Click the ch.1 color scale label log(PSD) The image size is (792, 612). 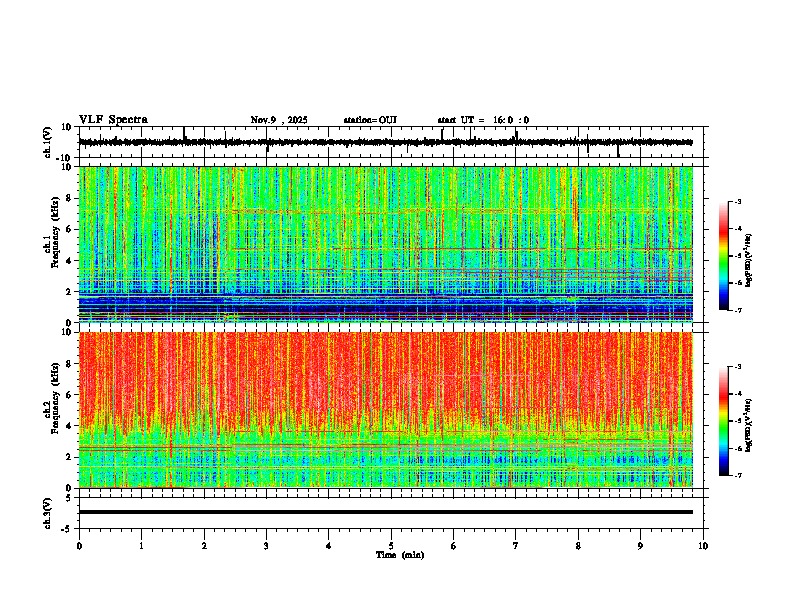pyautogui.click(x=749, y=261)
